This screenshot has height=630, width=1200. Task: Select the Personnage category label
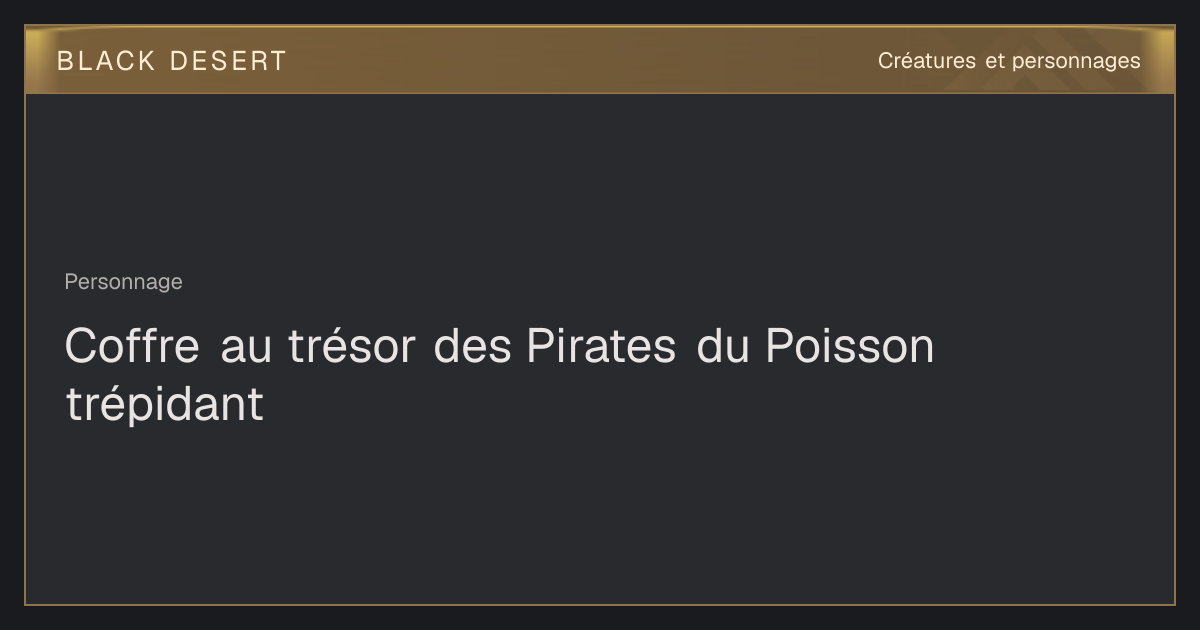click(123, 282)
